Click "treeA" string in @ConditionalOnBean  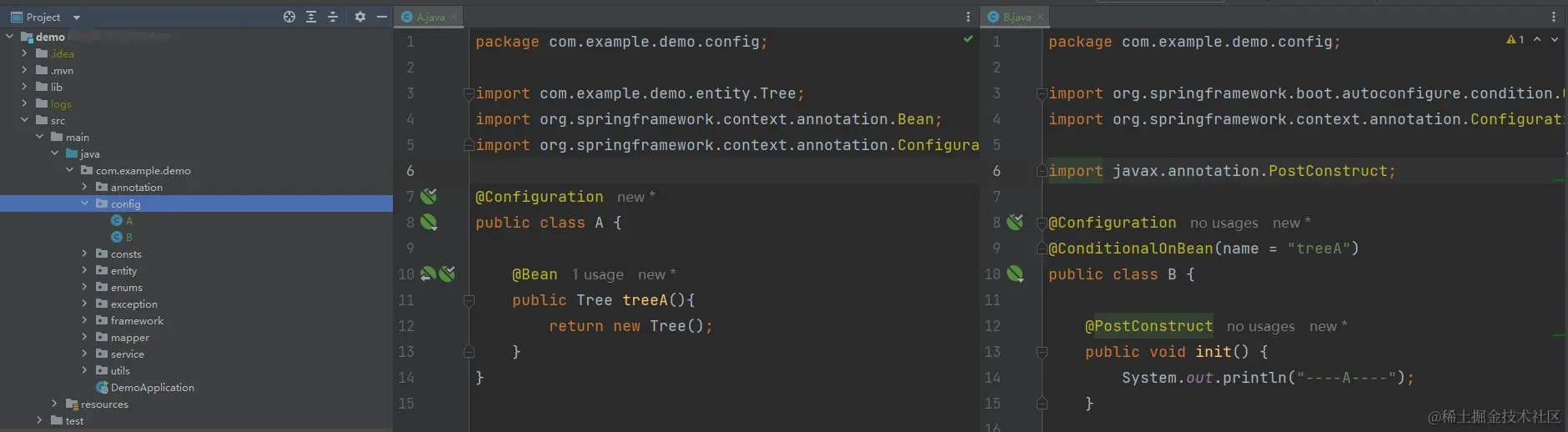[1319, 249]
